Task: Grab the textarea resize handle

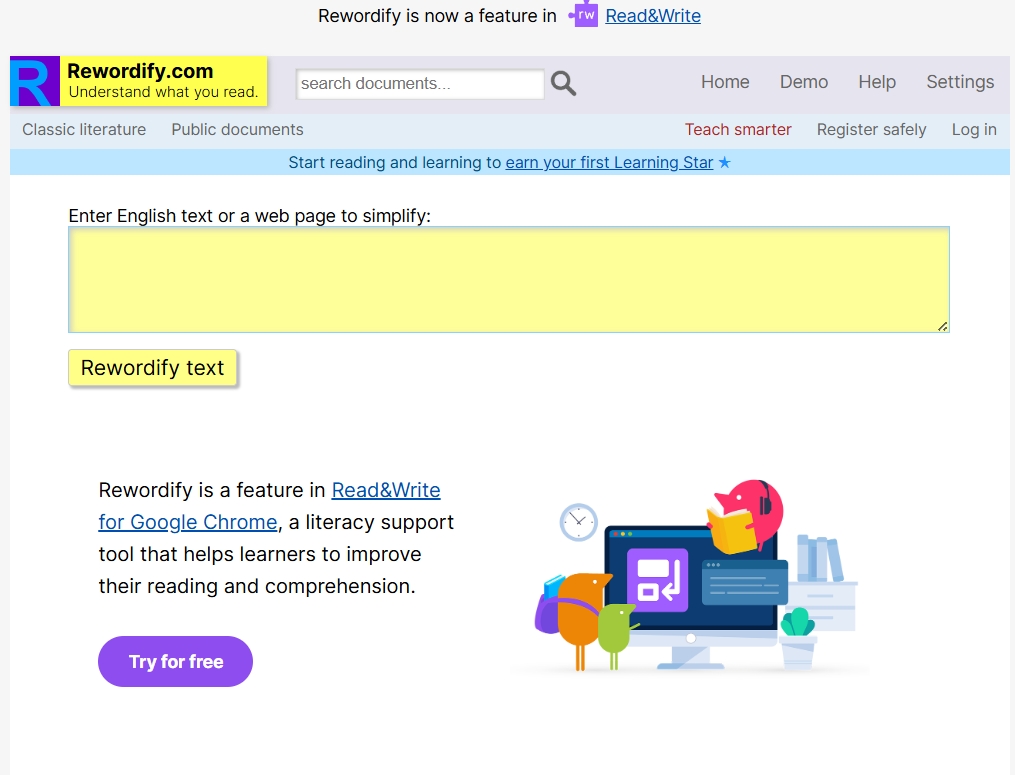Action: pos(942,326)
